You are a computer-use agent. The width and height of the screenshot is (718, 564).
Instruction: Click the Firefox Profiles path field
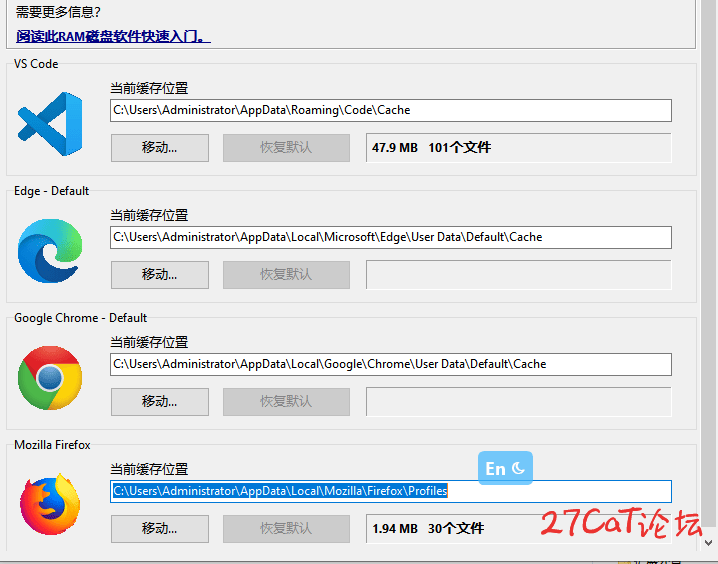pyautogui.click(x=391, y=491)
